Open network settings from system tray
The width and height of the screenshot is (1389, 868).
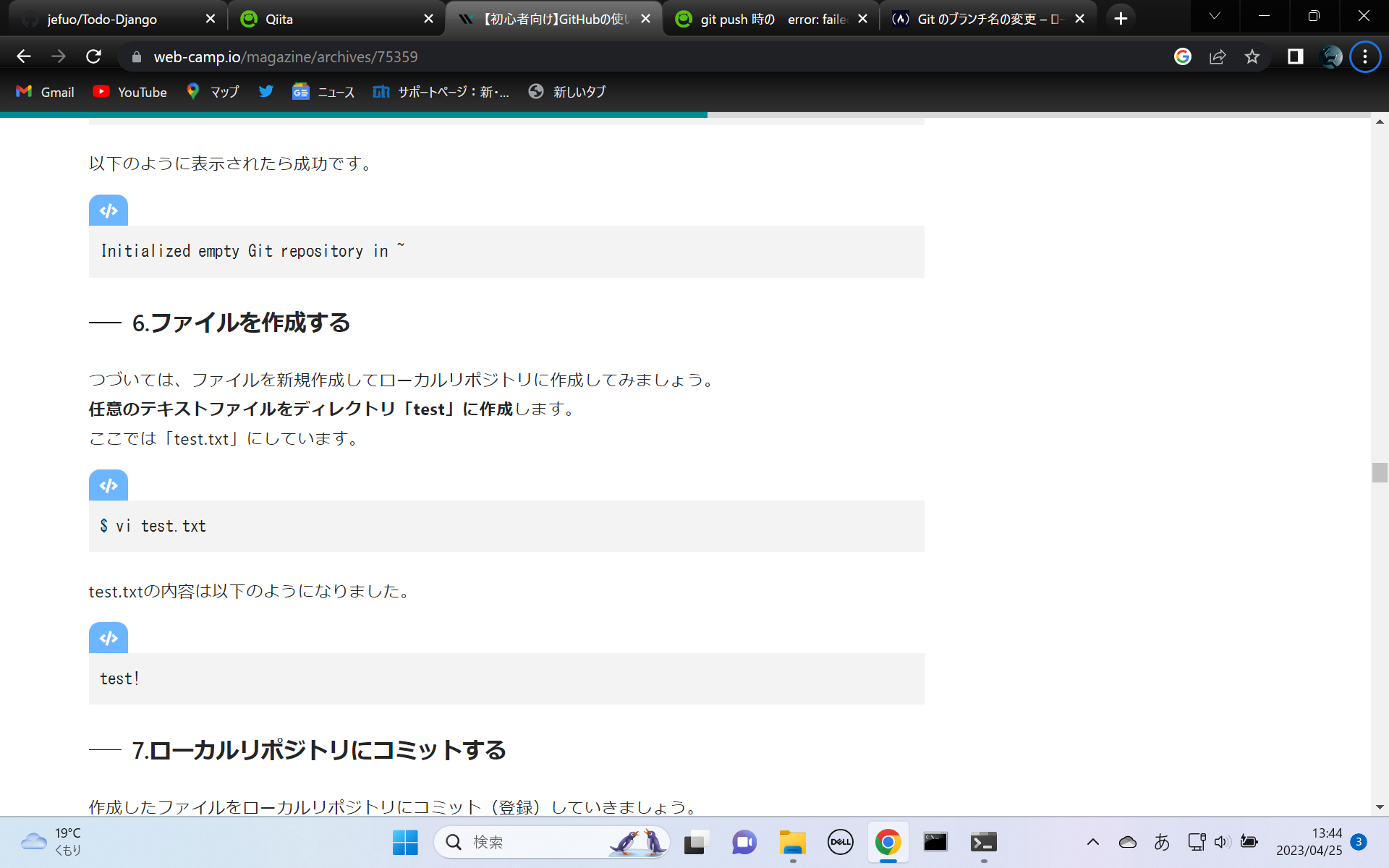(1197, 842)
